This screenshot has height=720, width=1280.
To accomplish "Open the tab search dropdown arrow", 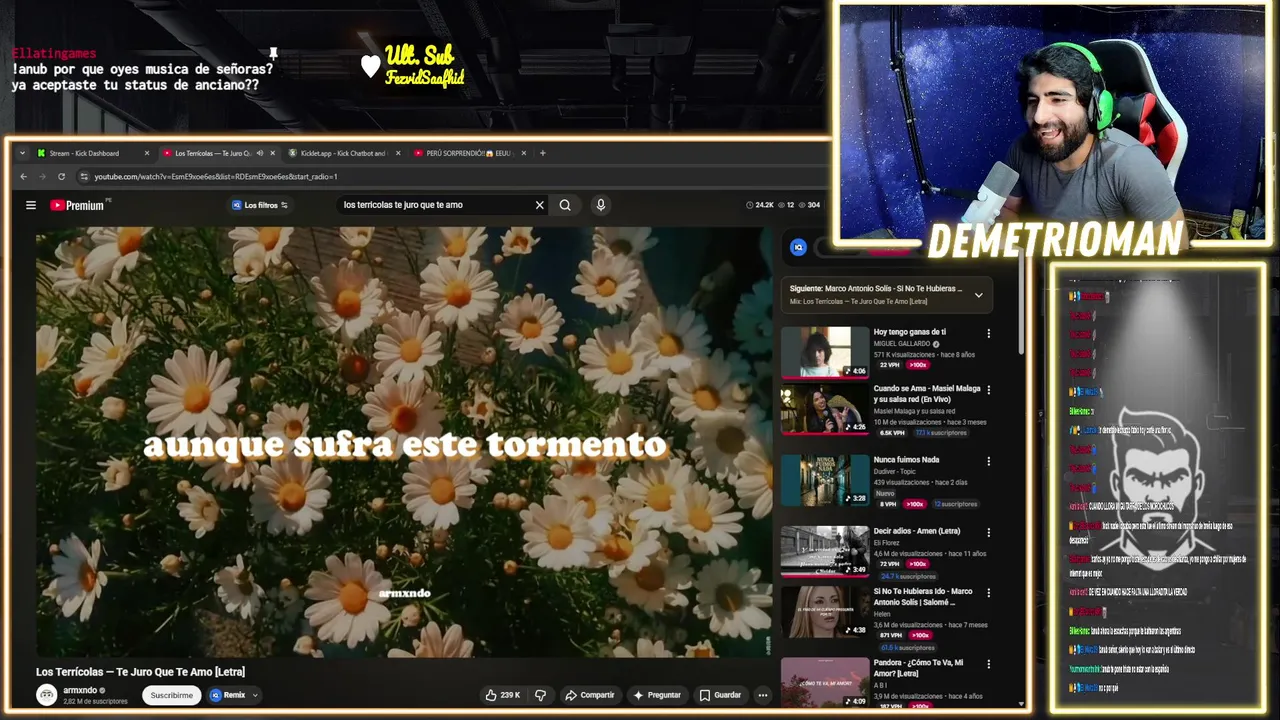I will (22, 153).
